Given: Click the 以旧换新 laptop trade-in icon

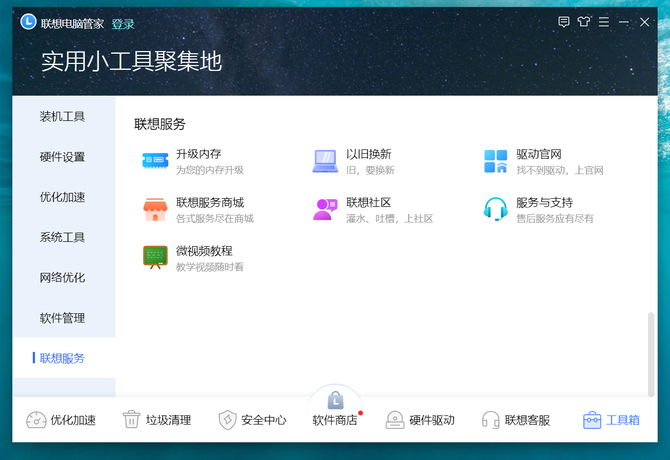Looking at the screenshot, I should 325,160.
